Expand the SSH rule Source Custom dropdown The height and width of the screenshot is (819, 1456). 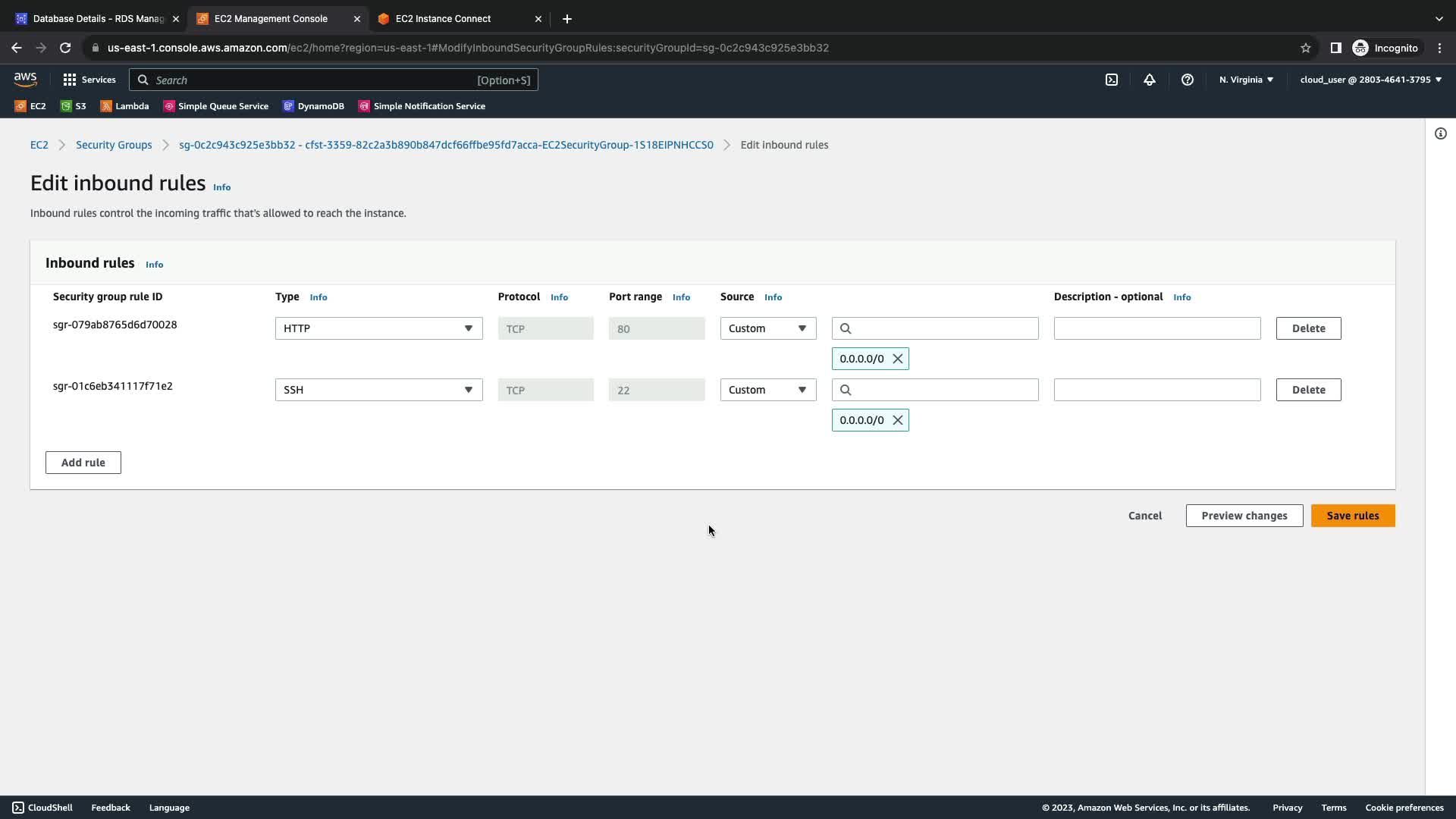[767, 390]
